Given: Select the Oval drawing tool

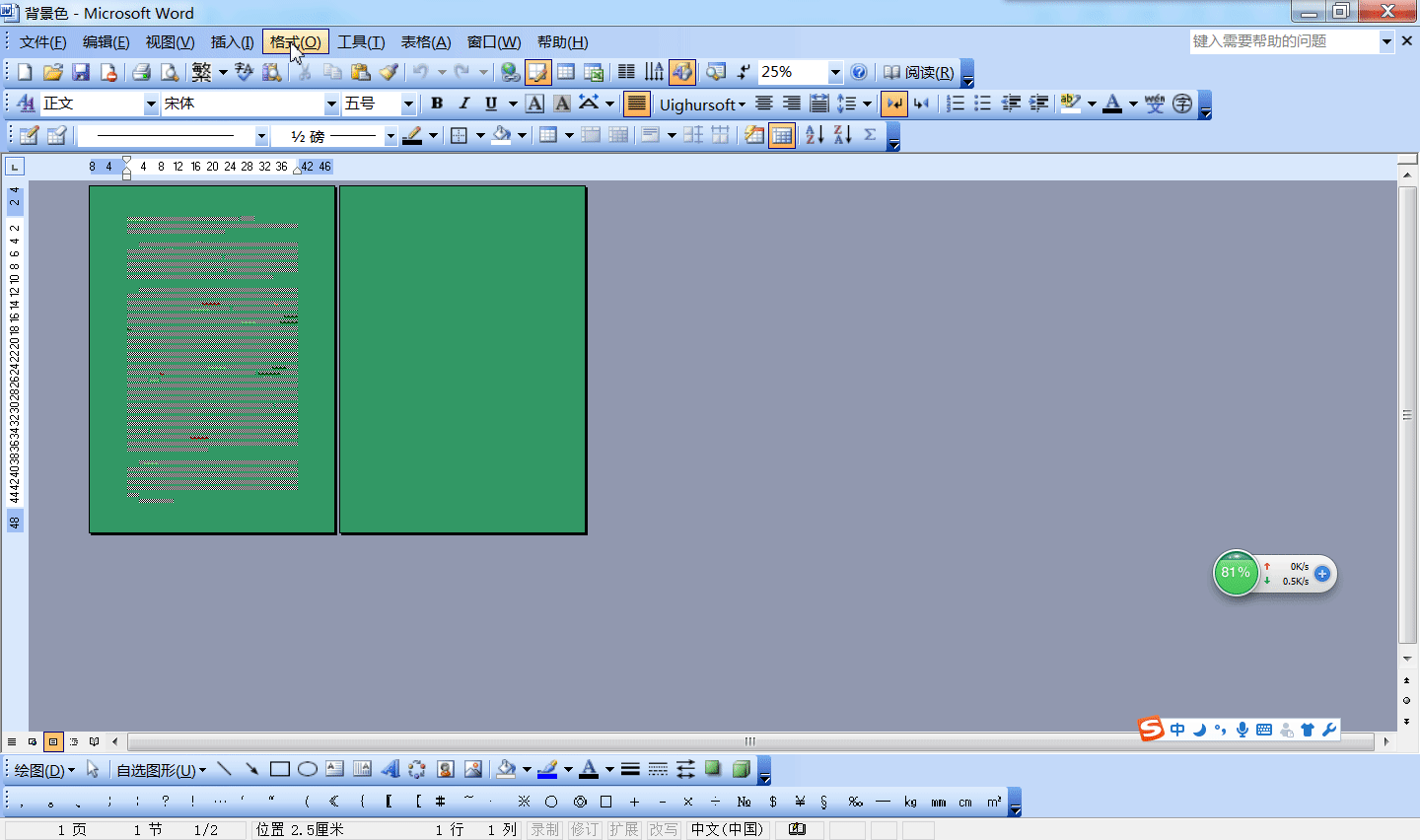Looking at the screenshot, I should [x=307, y=769].
